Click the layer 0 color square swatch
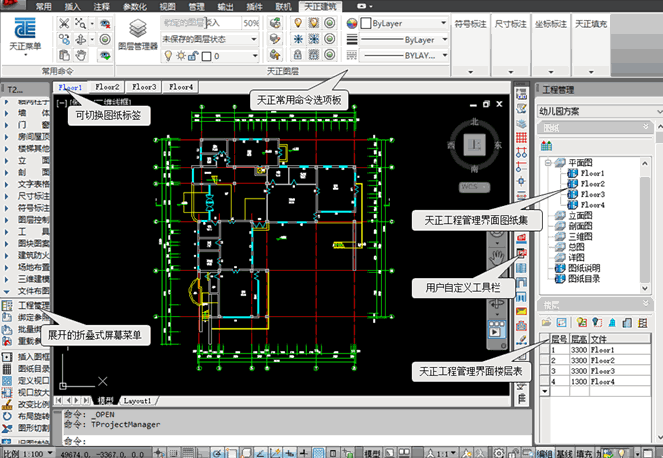663x458 pixels. 206,56
